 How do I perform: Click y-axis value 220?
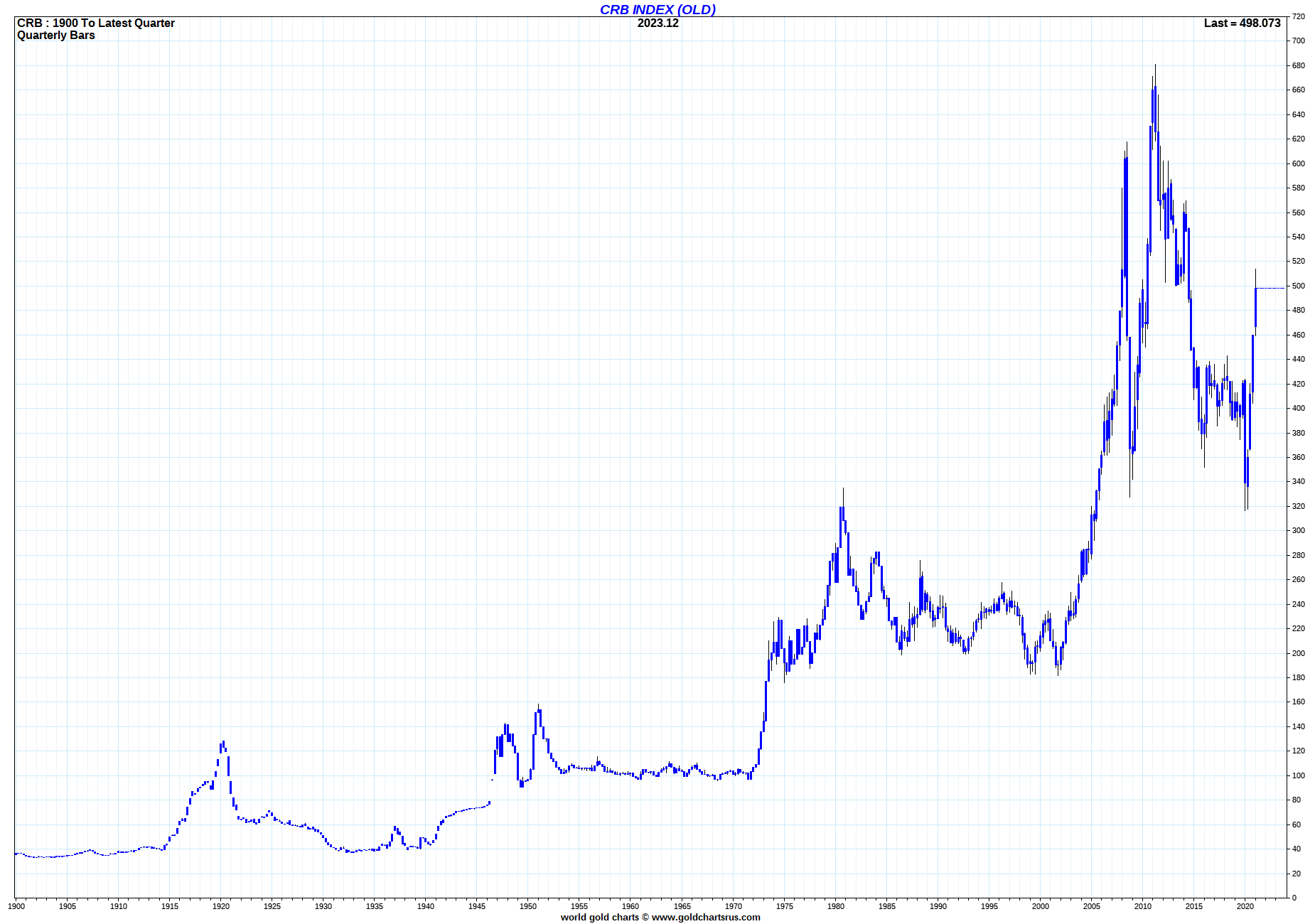(x=1299, y=628)
